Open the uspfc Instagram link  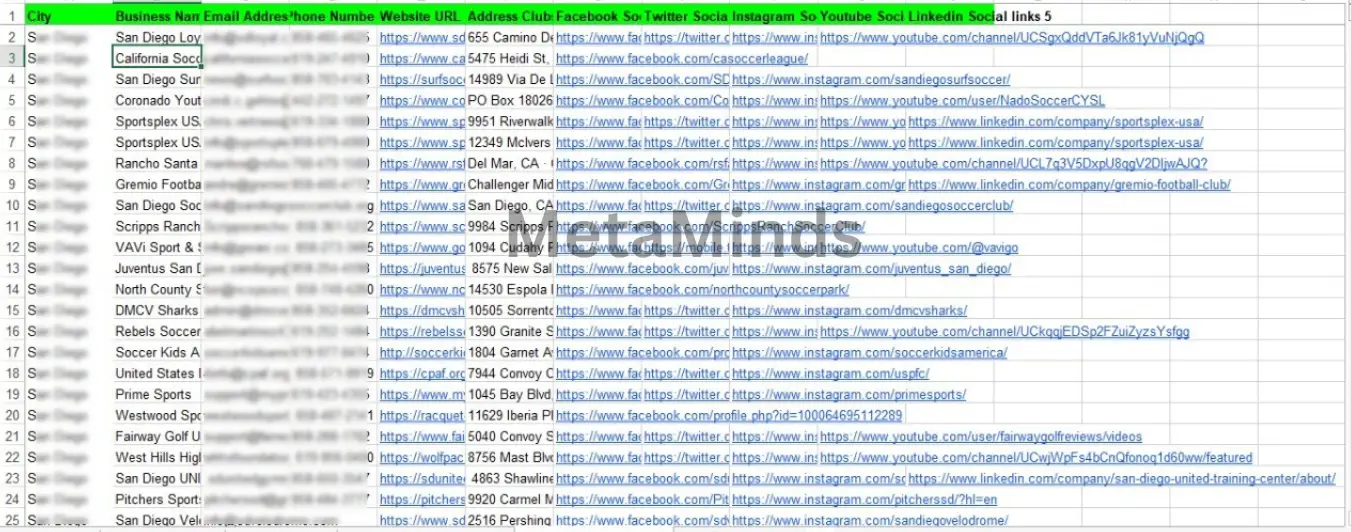tap(831, 374)
